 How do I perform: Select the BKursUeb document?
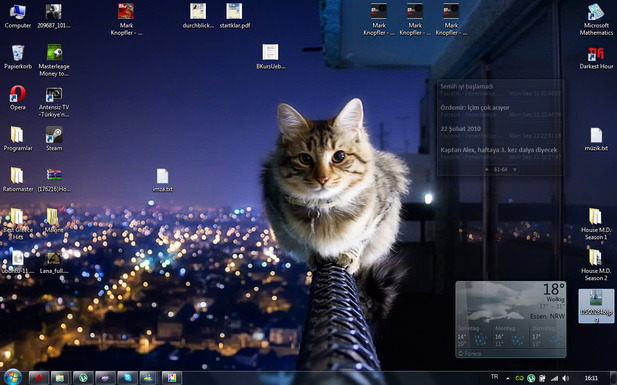(x=270, y=57)
